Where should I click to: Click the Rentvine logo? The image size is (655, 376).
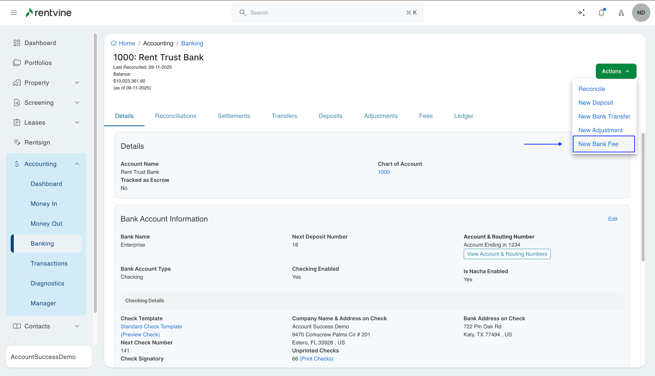[48, 13]
